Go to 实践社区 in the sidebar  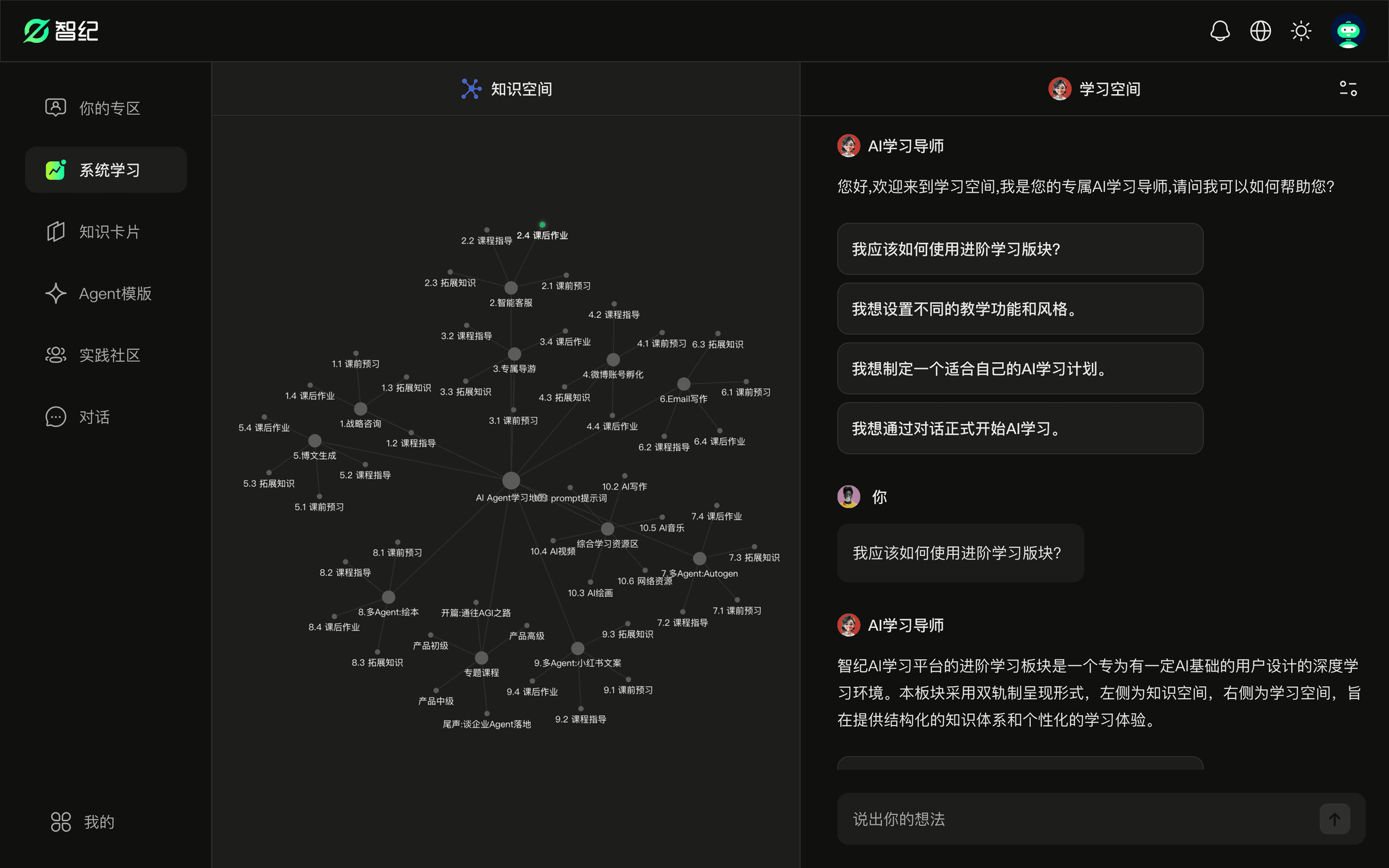click(x=109, y=355)
